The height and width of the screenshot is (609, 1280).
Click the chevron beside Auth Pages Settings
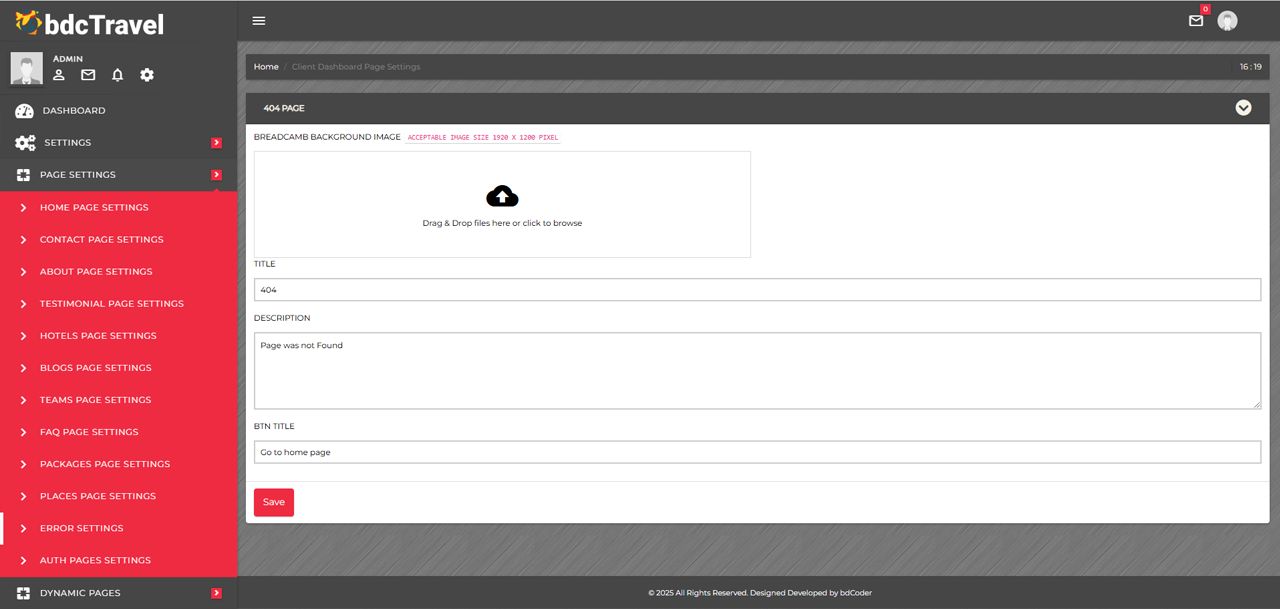coord(23,560)
